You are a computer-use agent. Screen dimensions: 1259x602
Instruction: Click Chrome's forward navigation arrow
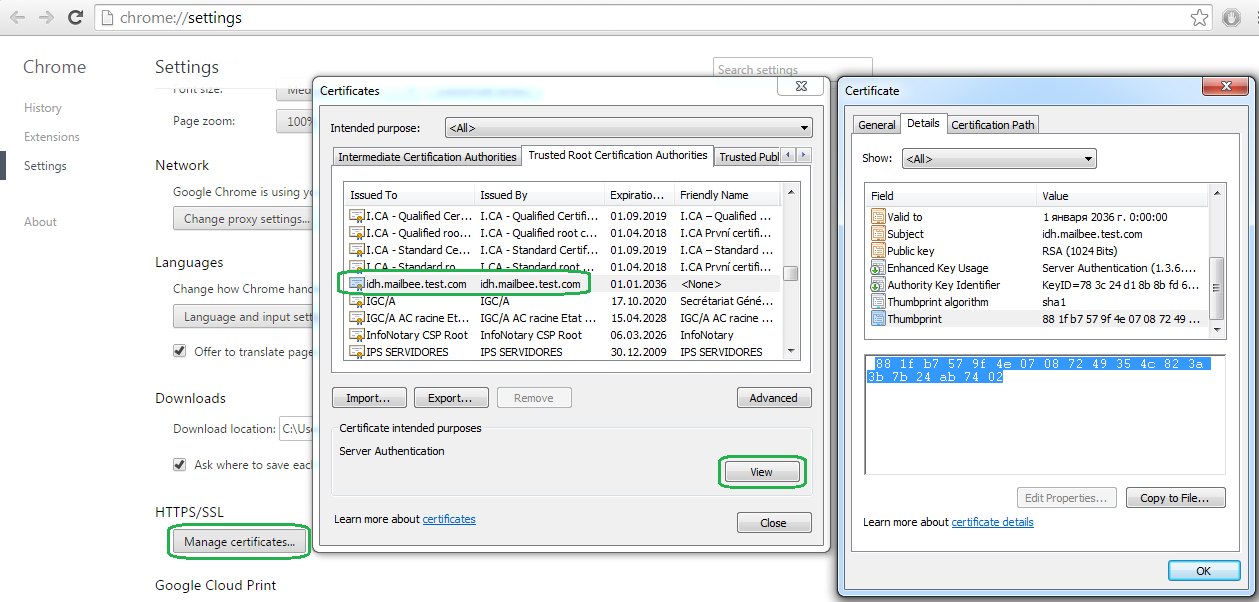click(47, 18)
